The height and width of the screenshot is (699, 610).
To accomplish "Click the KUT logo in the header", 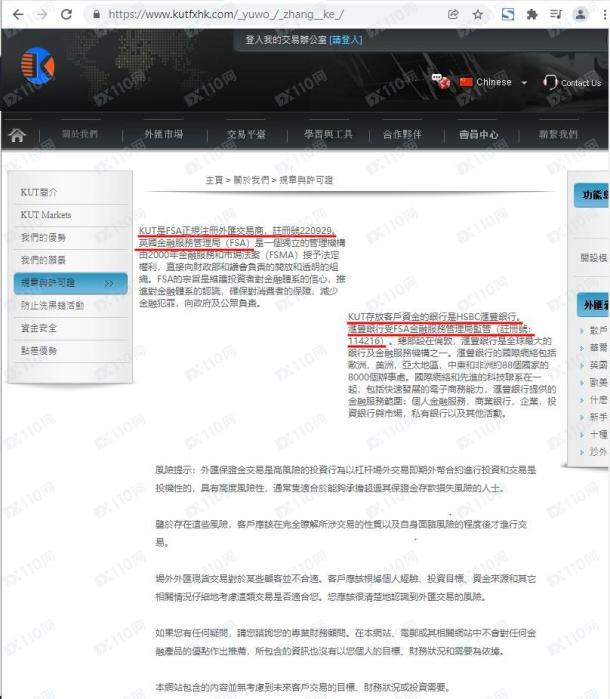I will click(38, 66).
